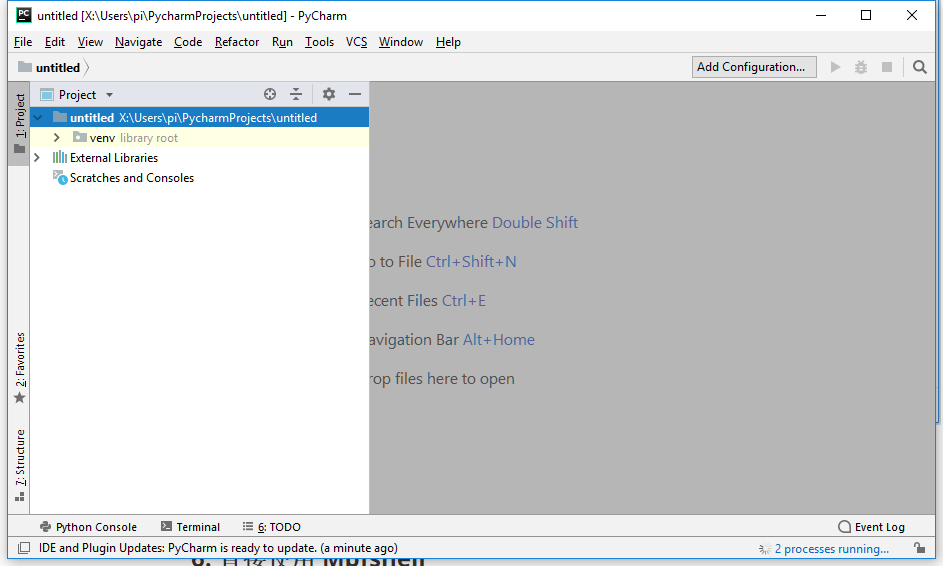The height and width of the screenshot is (566, 943).
Task: Click the Add Configuration... button
Action: click(751, 67)
